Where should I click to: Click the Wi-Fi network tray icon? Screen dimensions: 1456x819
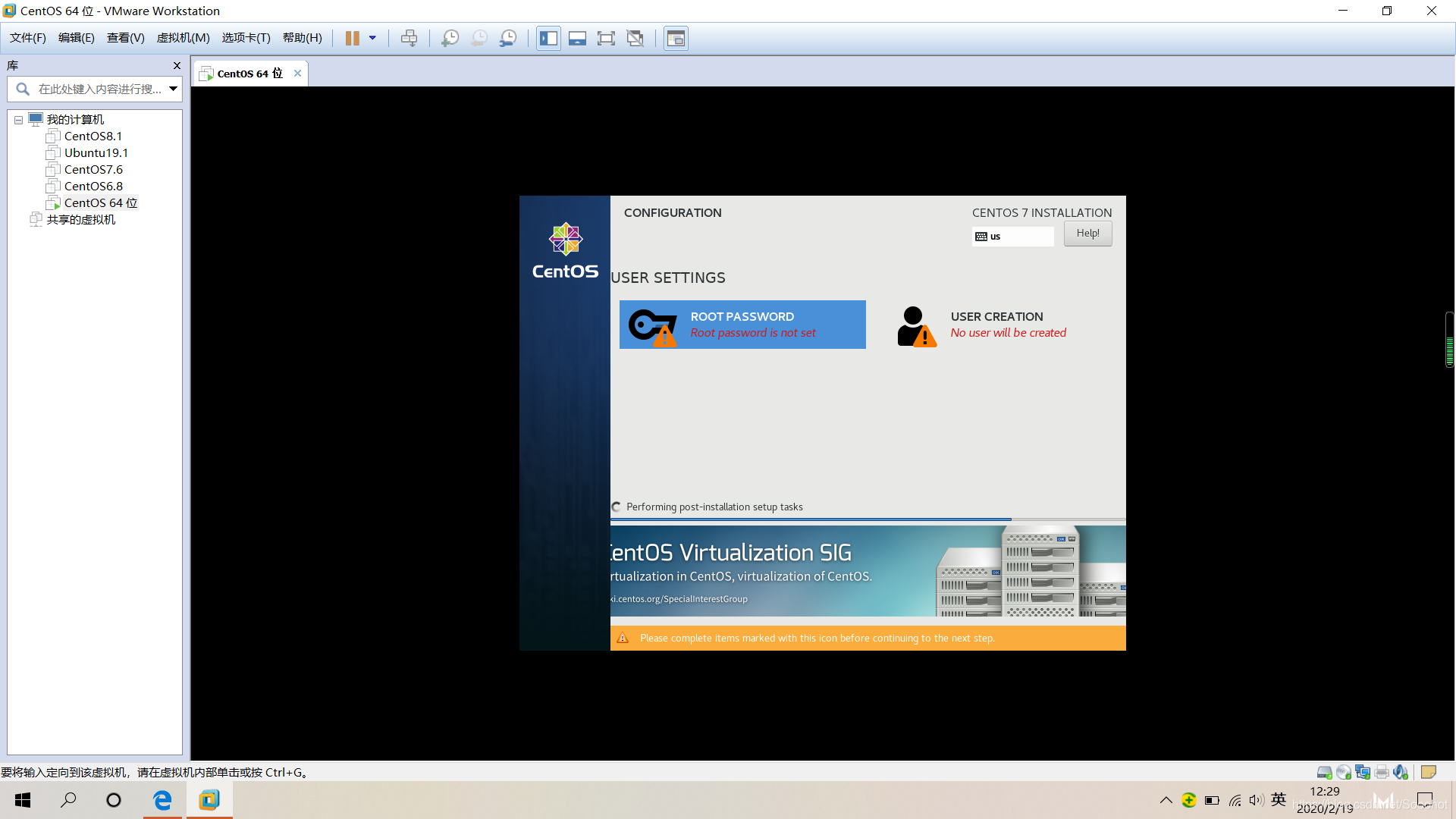tap(1235, 800)
